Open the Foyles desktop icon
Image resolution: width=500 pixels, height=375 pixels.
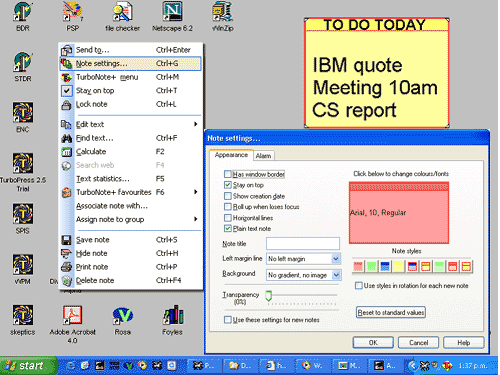coord(172,320)
